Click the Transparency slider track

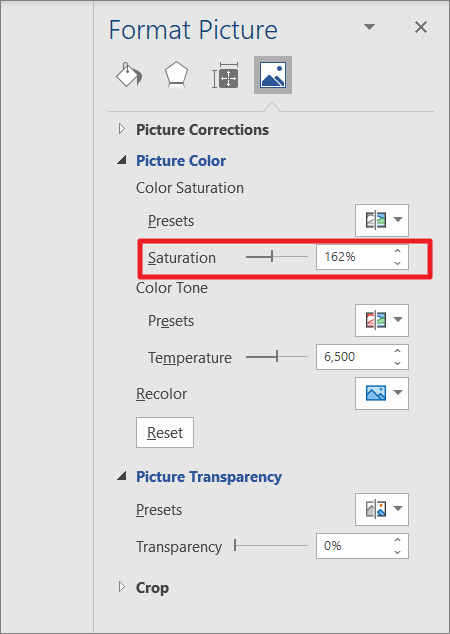pos(271,546)
